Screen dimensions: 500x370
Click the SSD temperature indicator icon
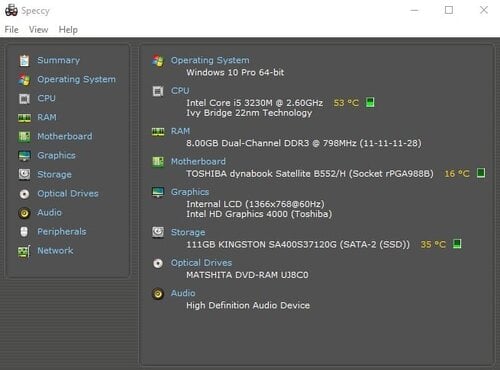click(x=457, y=244)
